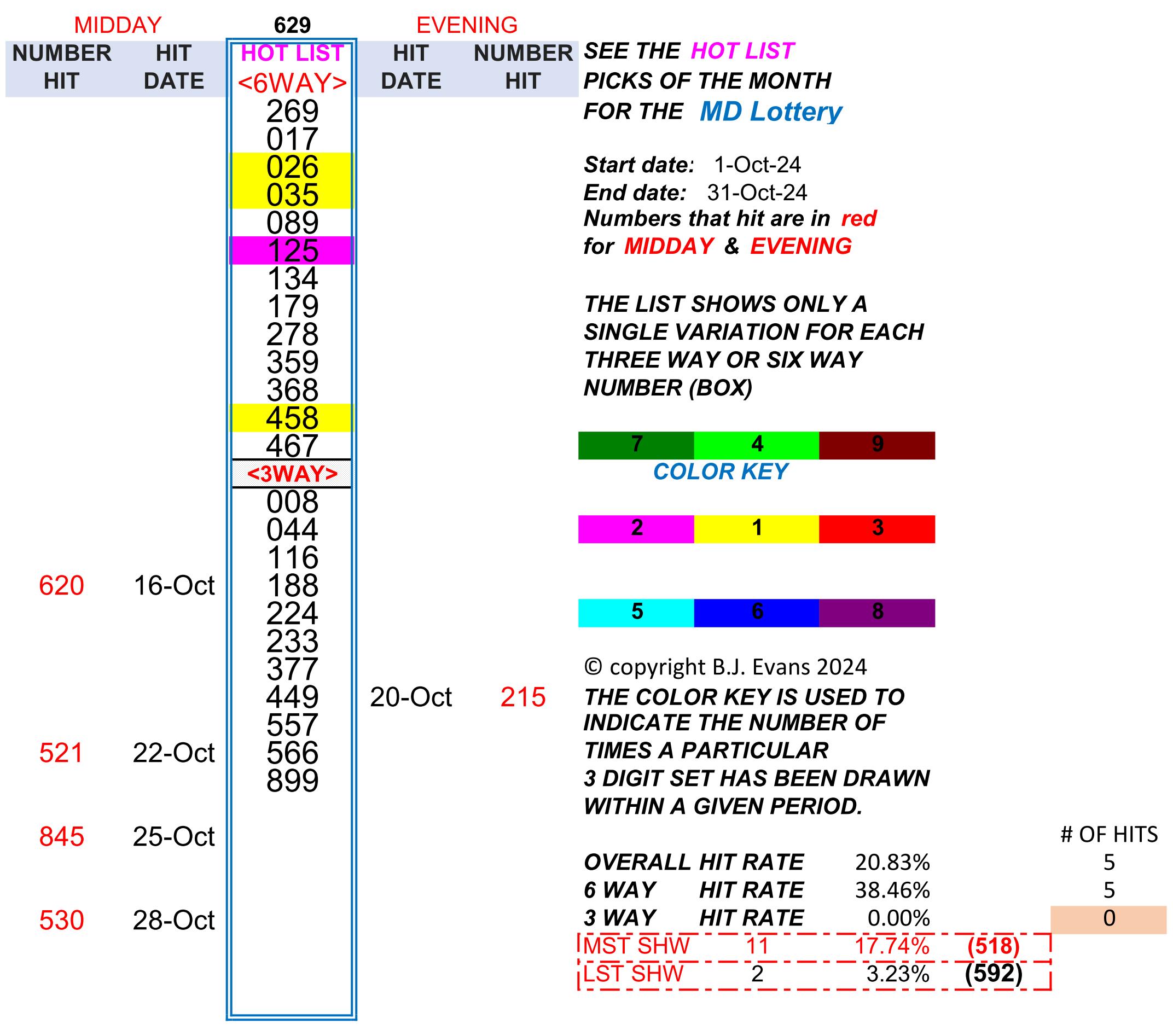Click the maroon swatch labeled 9
The image size is (1173, 1036).
point(877,445)
